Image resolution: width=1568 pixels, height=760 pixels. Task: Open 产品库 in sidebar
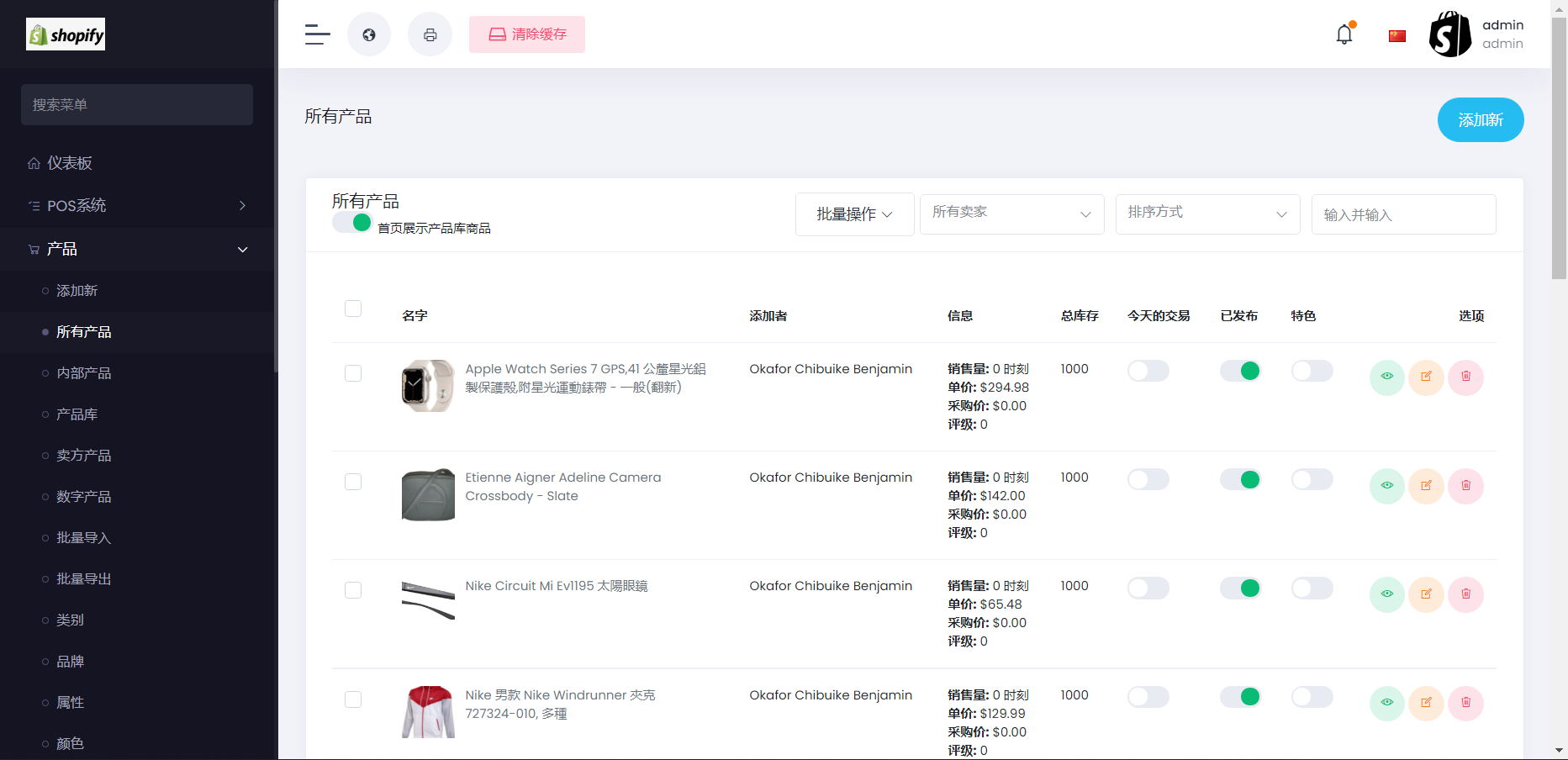tap(77, 414)
